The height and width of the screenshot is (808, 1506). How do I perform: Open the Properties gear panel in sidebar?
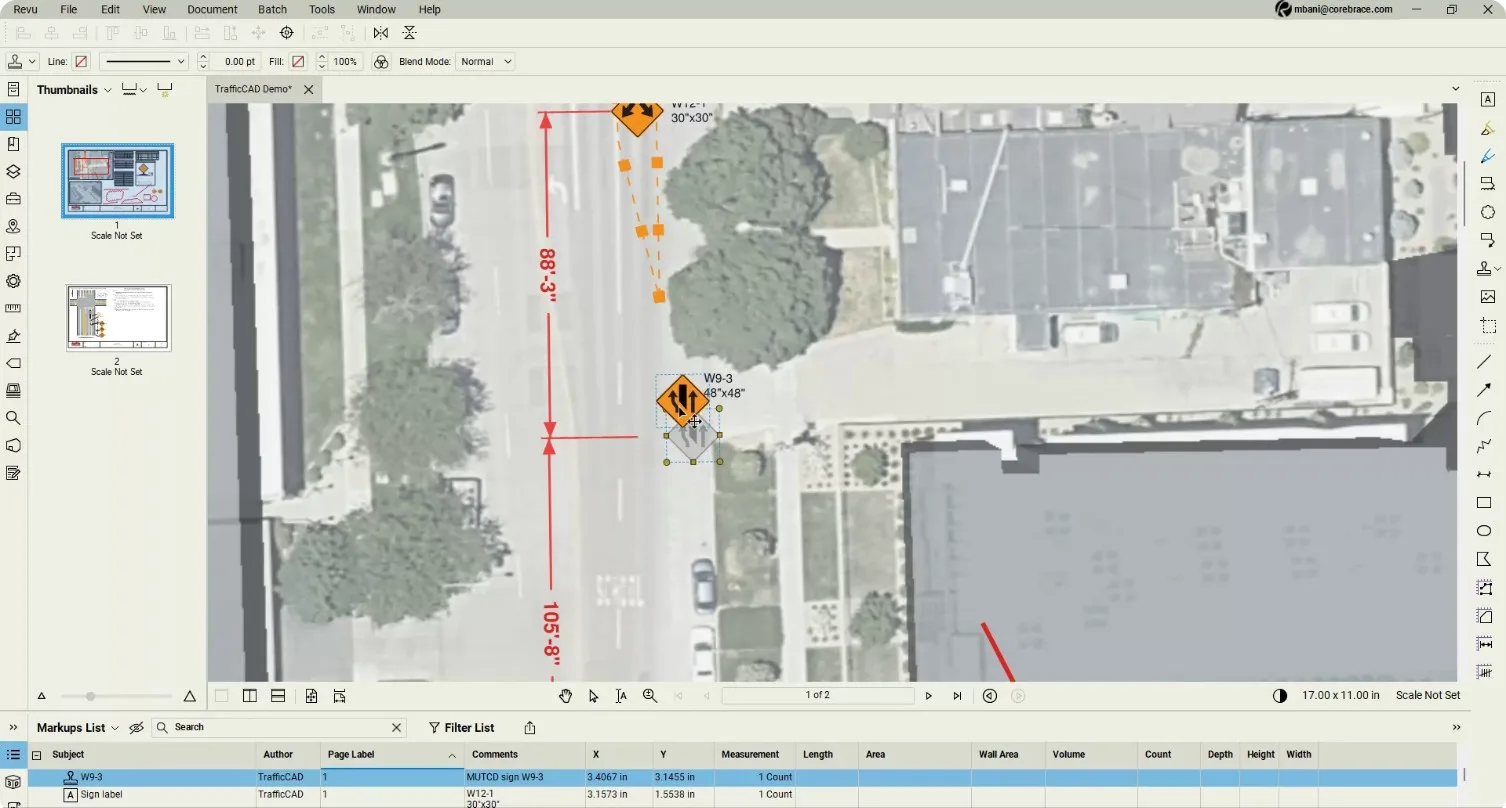pos(13,281)
